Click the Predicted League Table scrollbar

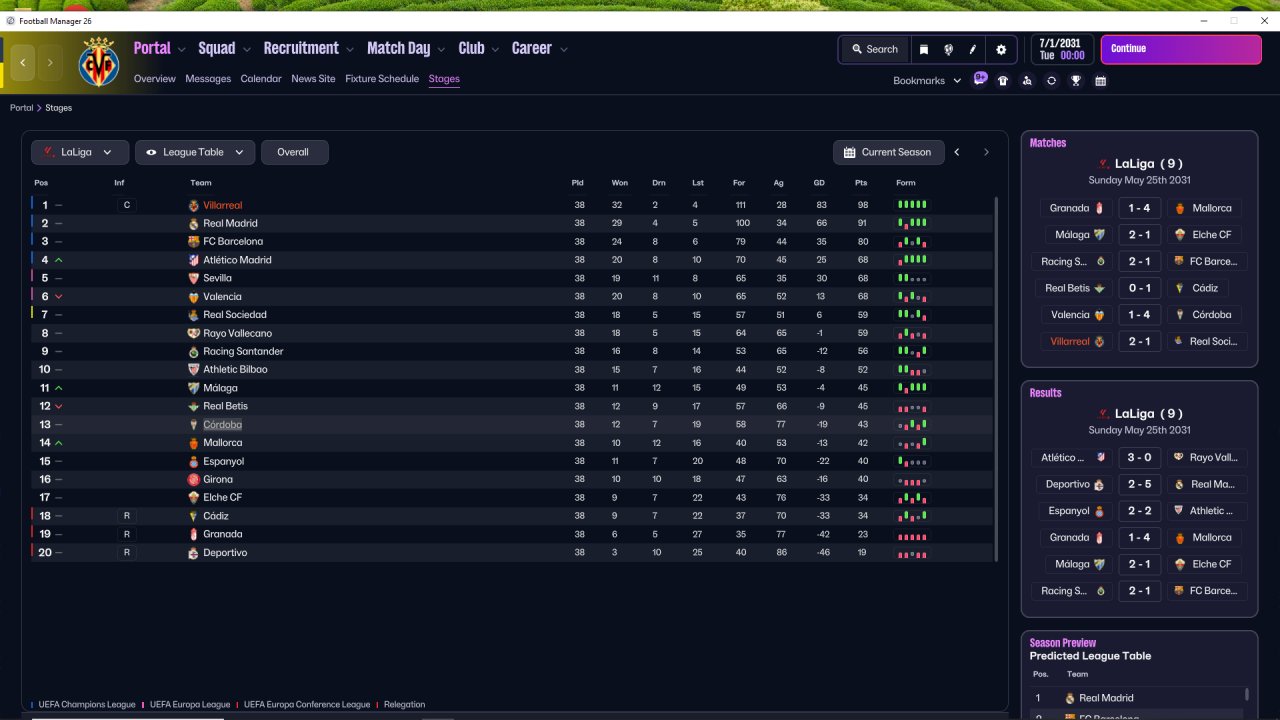(1247, 694)
